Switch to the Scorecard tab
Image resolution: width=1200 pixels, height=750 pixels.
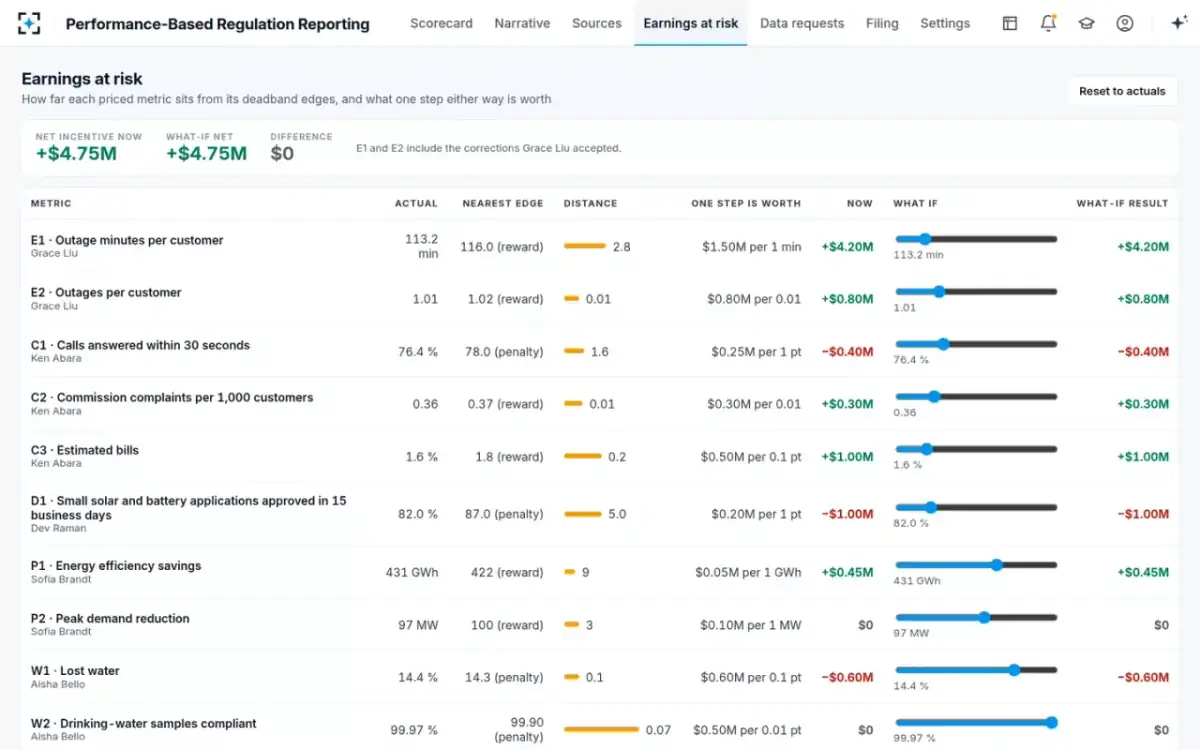[x=441, y=23]
